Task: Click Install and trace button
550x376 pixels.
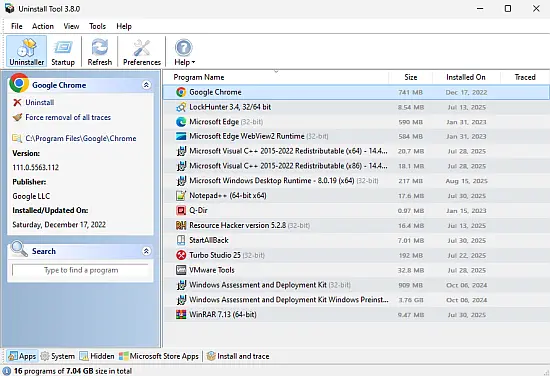Action: [238, 356]
